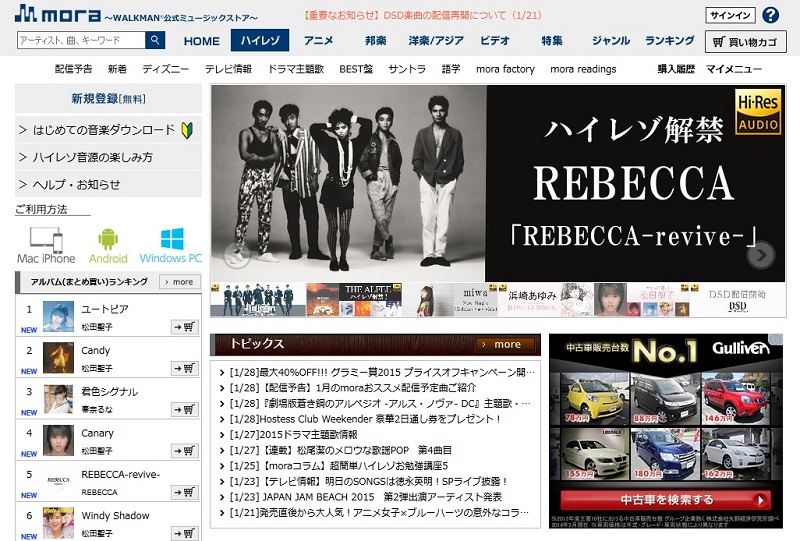The image size is (800, 541).
Task: Switch to the ランキング tab
Action: tap(669, 41)
